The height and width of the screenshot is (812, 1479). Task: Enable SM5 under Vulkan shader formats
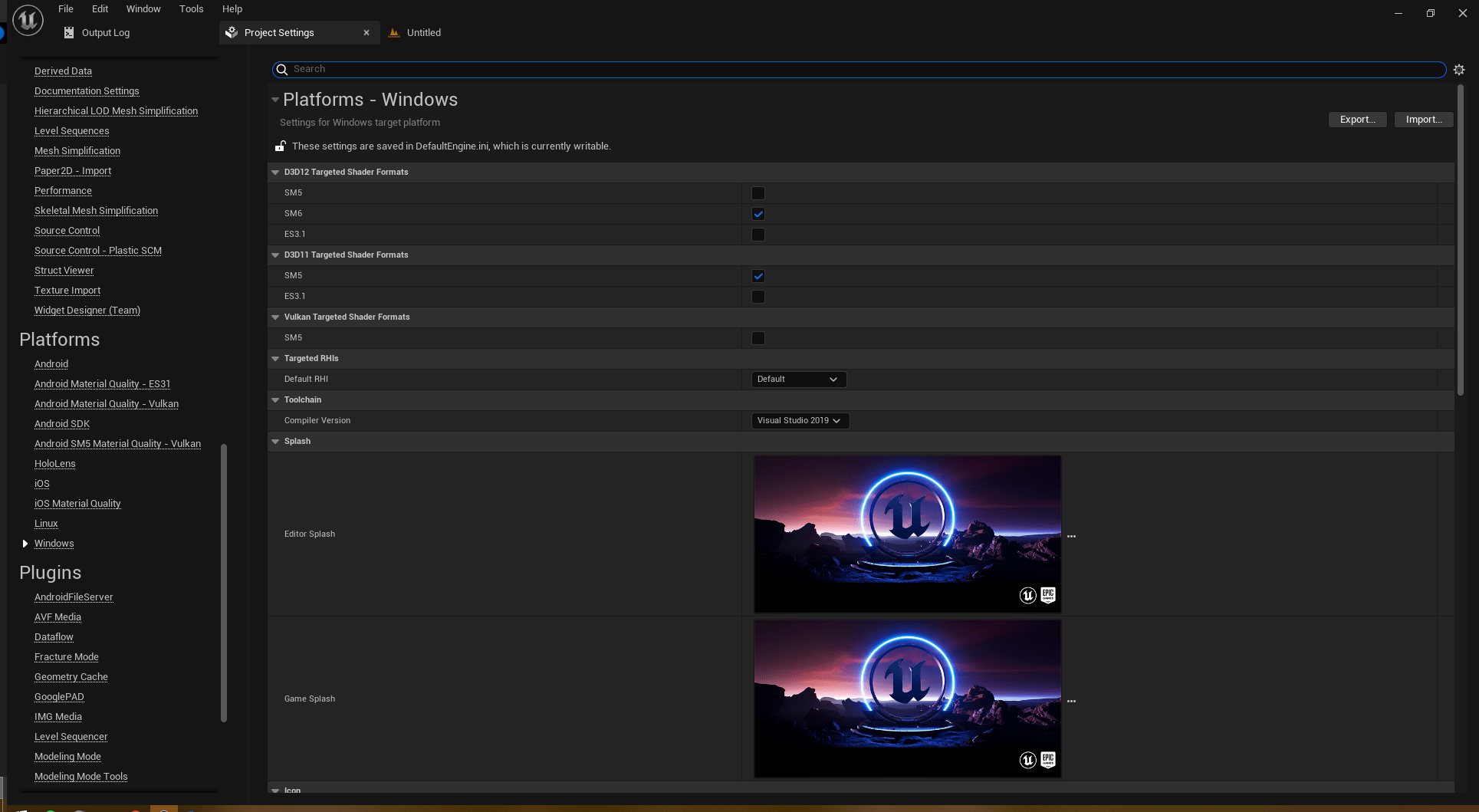758,338
